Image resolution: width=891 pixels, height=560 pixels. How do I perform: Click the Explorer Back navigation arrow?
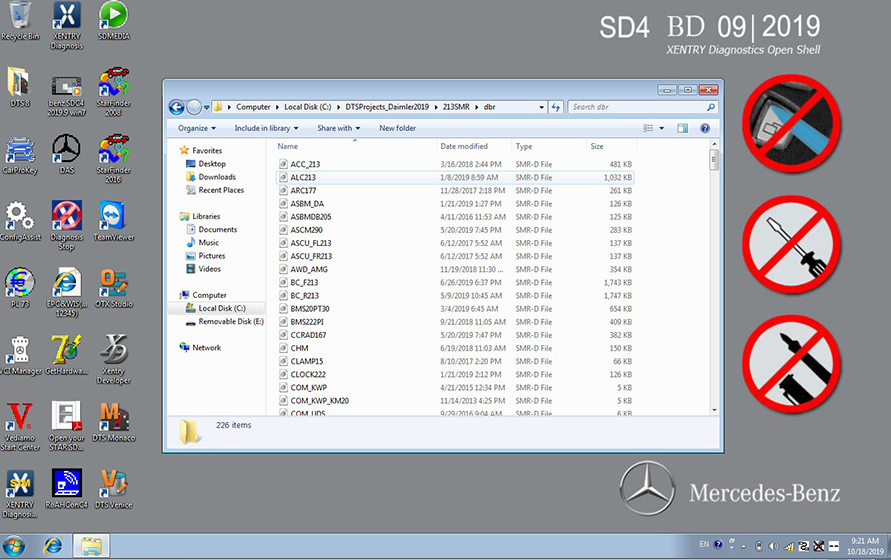click(177, 107)
